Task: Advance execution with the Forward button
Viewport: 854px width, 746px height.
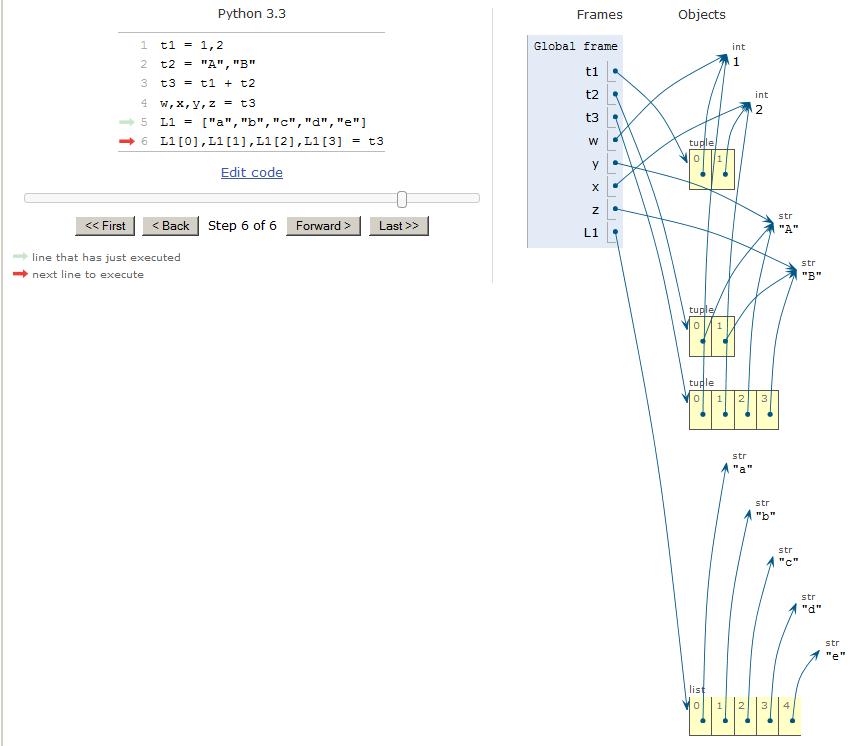Action: (x=323, y=226)
